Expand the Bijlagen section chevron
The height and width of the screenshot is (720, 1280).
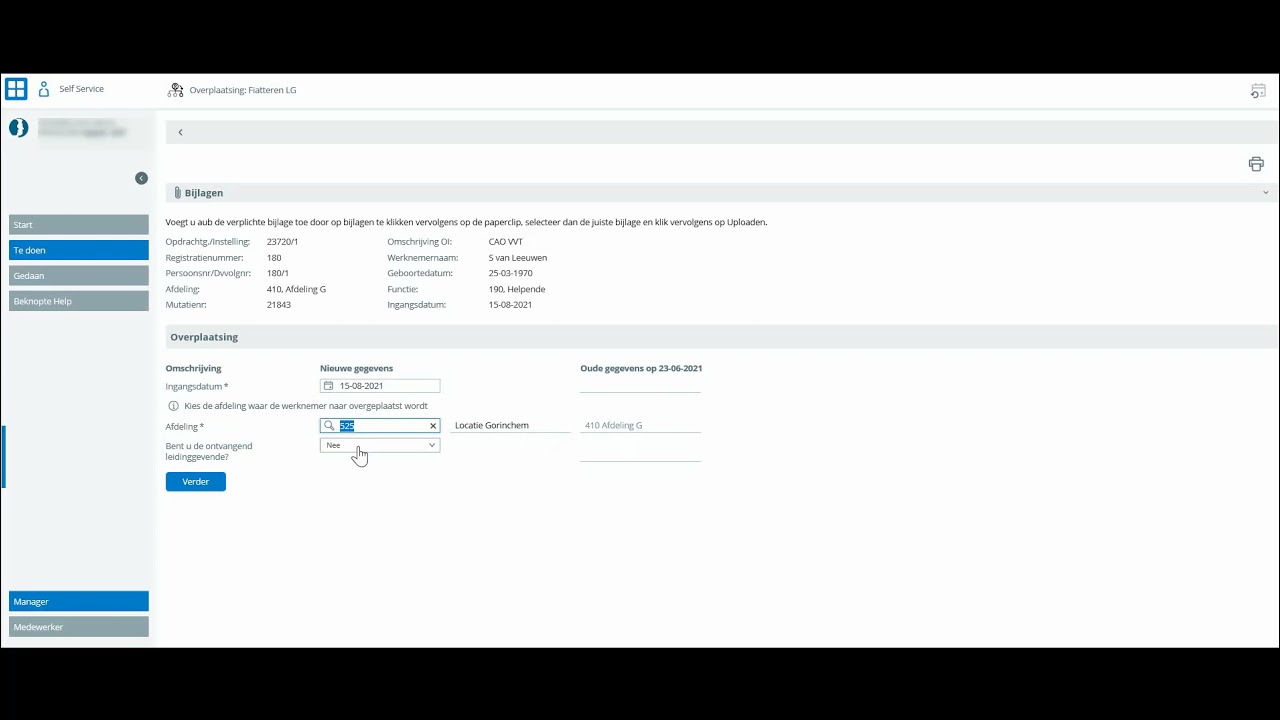point(1265,193)
